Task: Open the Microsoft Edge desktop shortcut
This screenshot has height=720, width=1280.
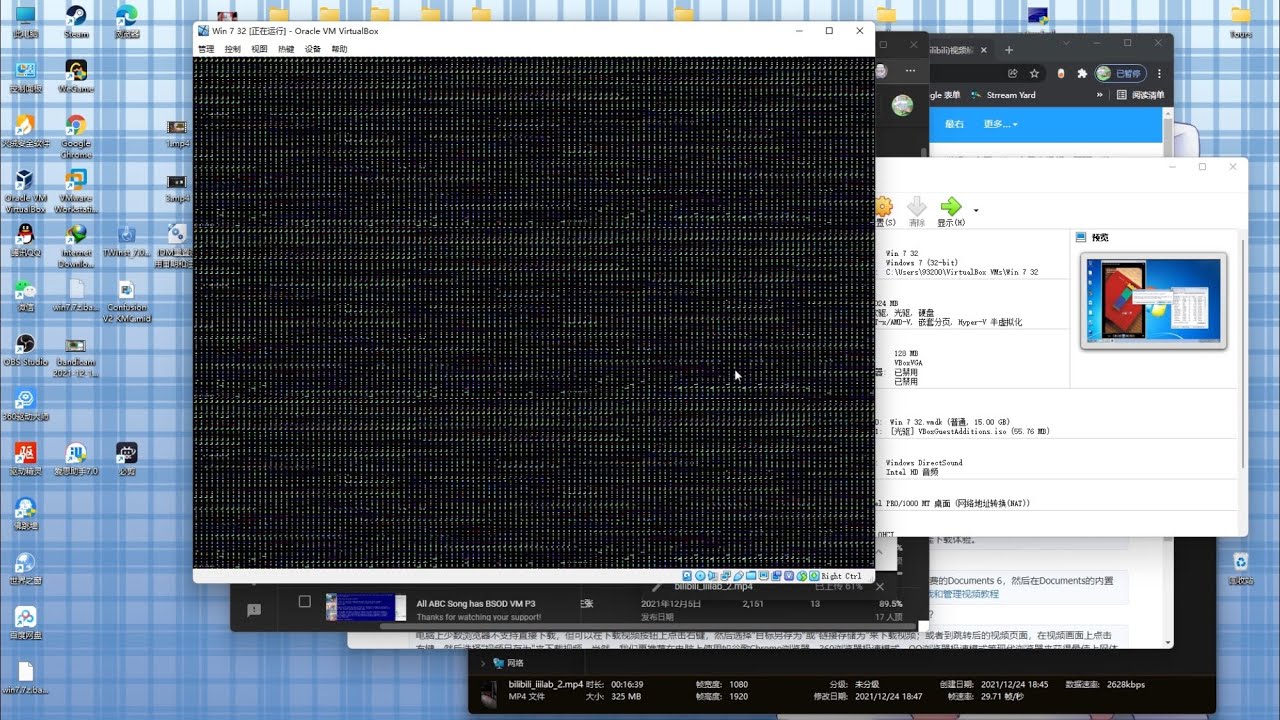Action: point(127,21)
